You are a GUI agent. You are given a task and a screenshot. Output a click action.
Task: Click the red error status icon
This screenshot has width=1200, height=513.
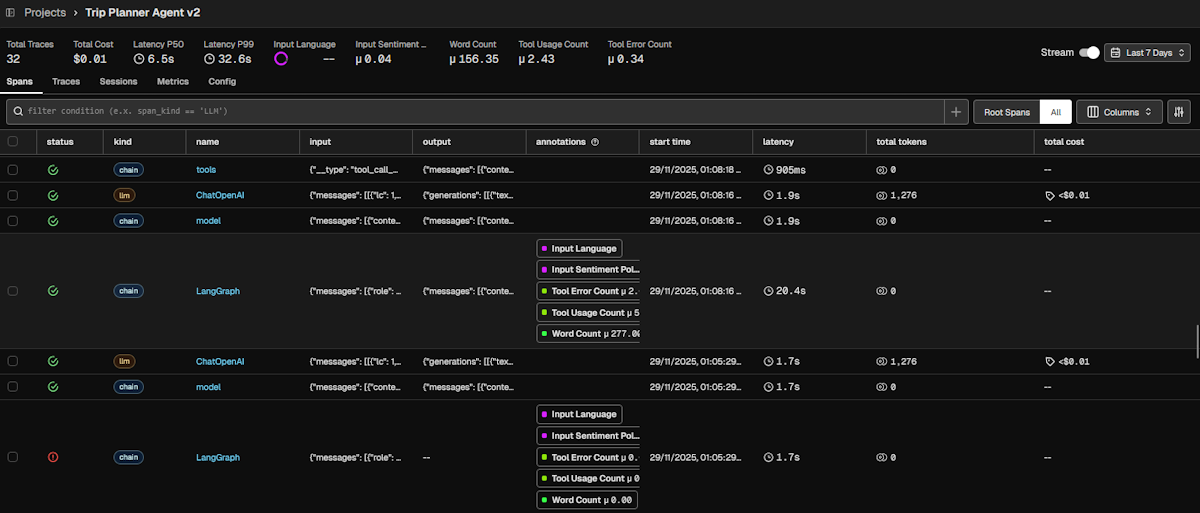(x=53, y=457)
